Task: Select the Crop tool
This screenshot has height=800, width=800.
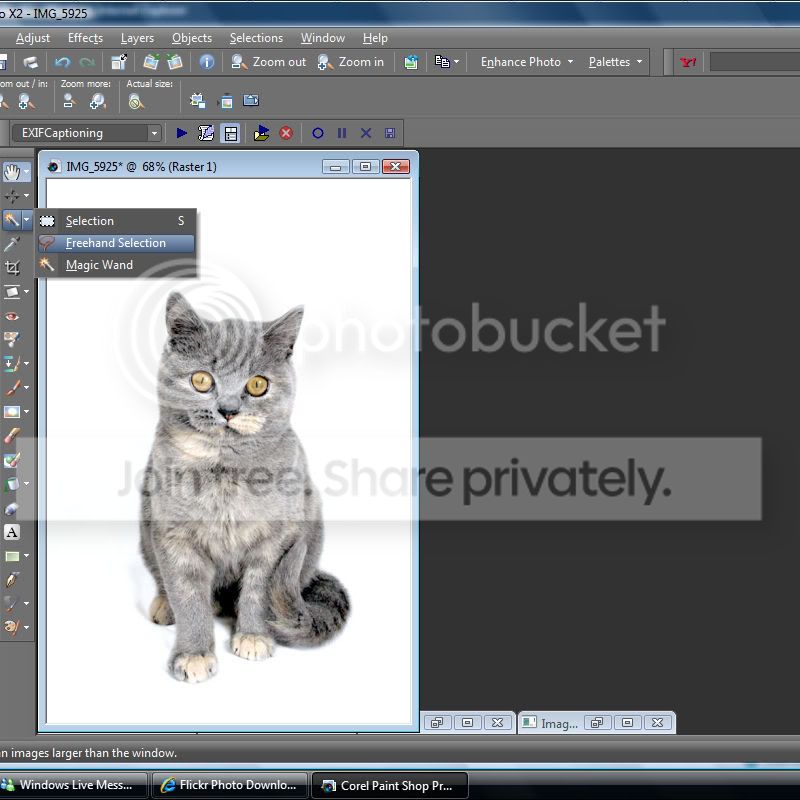Action: pyautogui.click(x=12, y=268)
